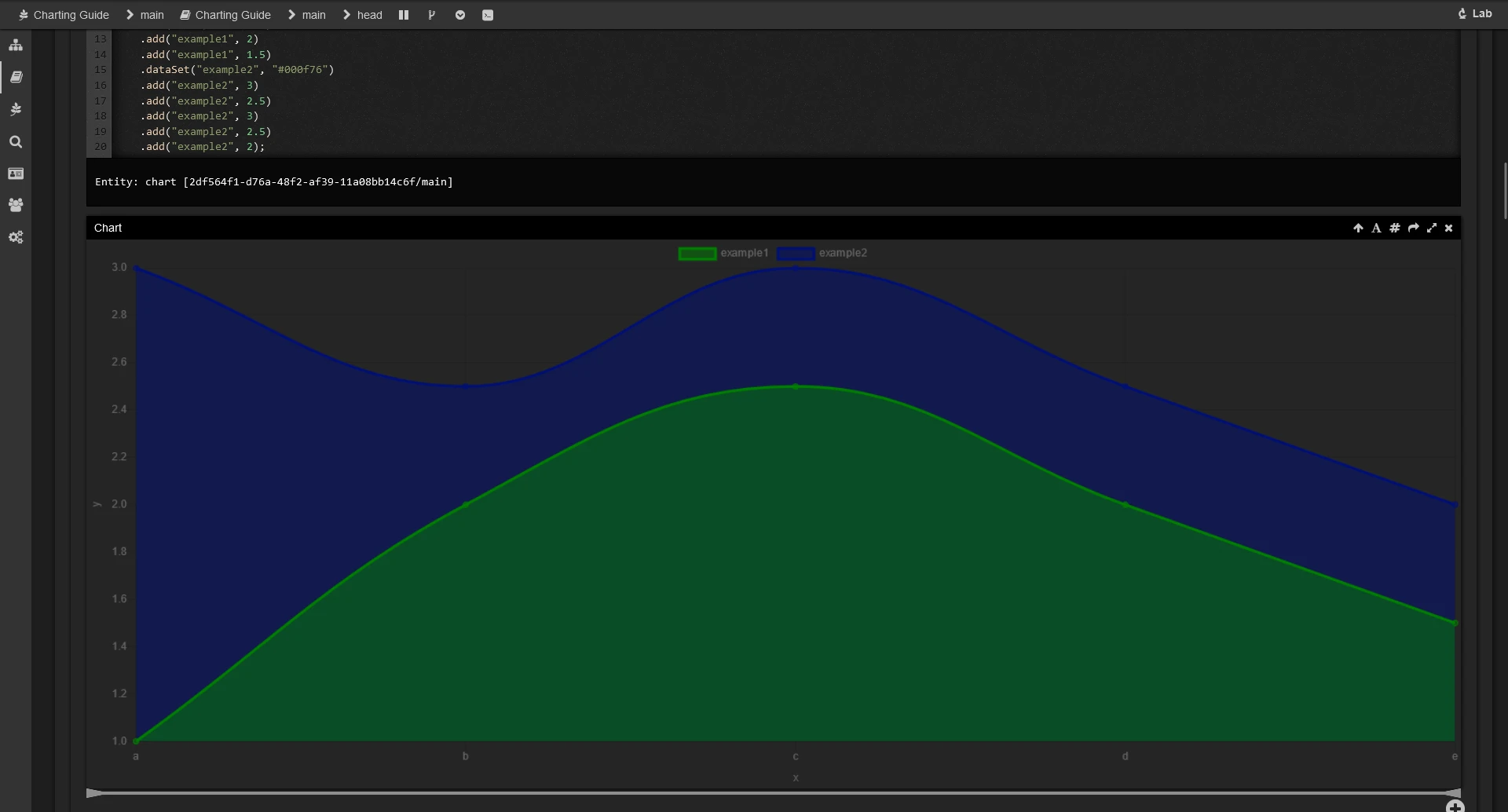
Task: Open the users group icon in the sidebar
Action: point(16,205)
